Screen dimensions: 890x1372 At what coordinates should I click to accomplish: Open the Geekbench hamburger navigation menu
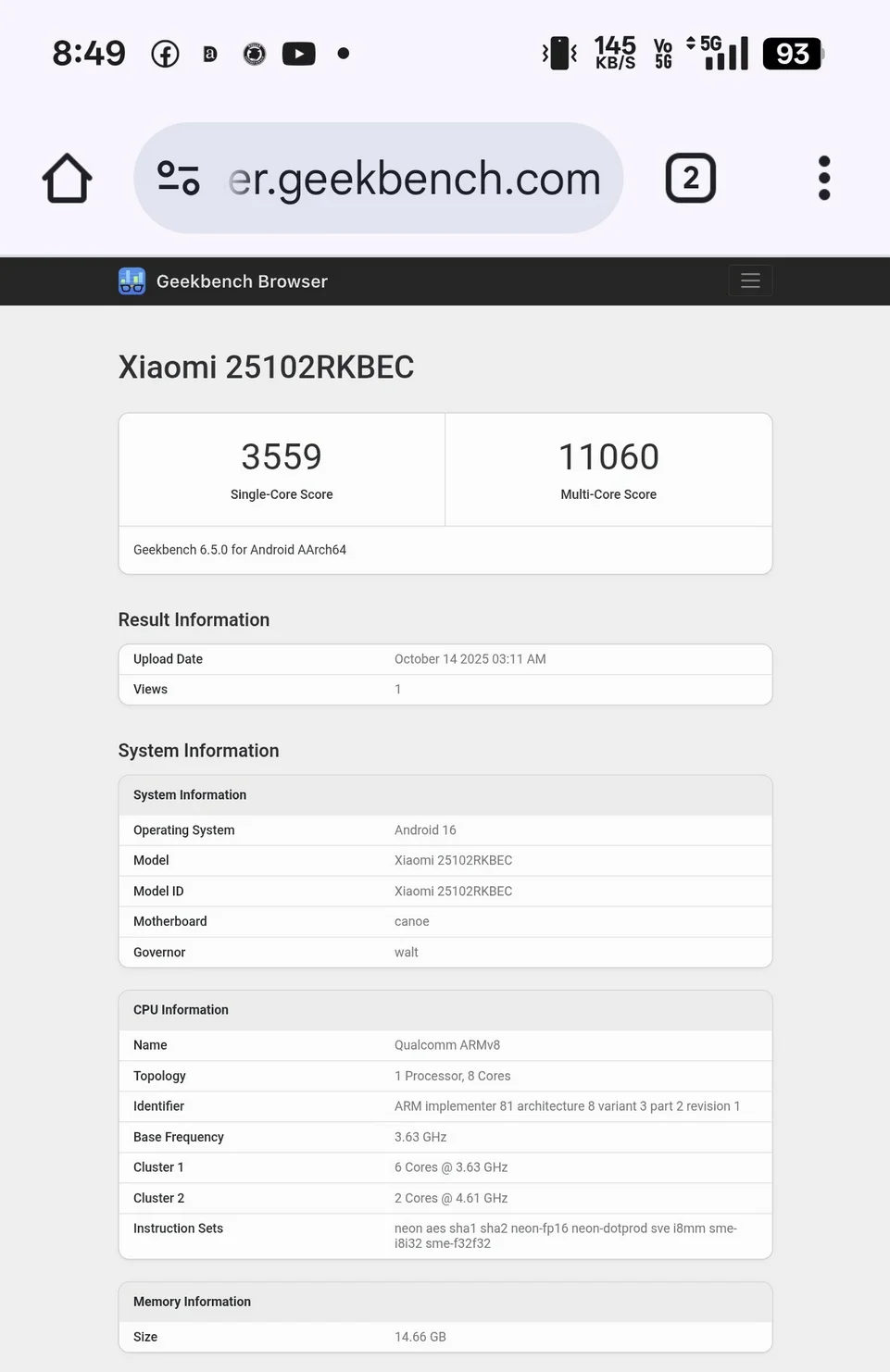pos(749,280)
